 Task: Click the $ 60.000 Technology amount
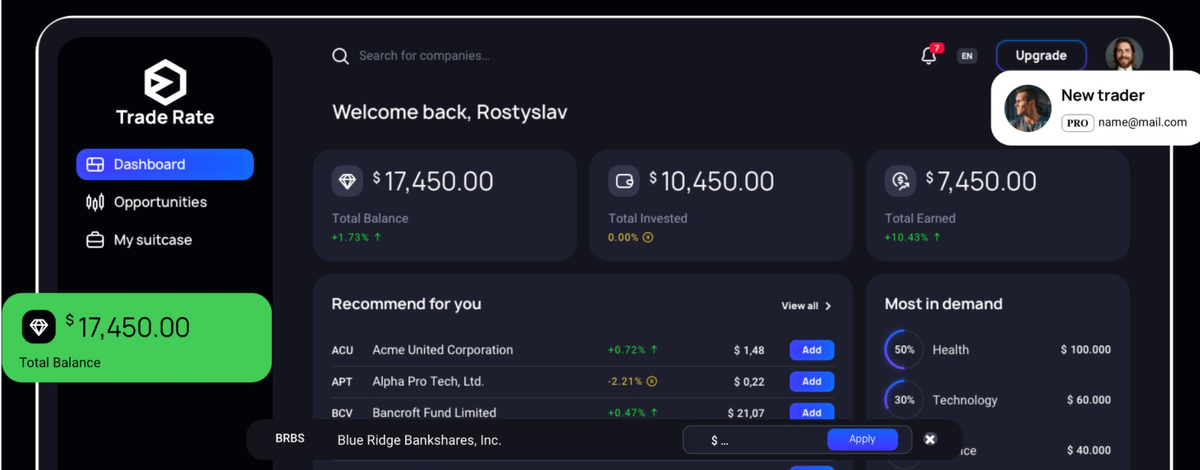click(1089, 400)
